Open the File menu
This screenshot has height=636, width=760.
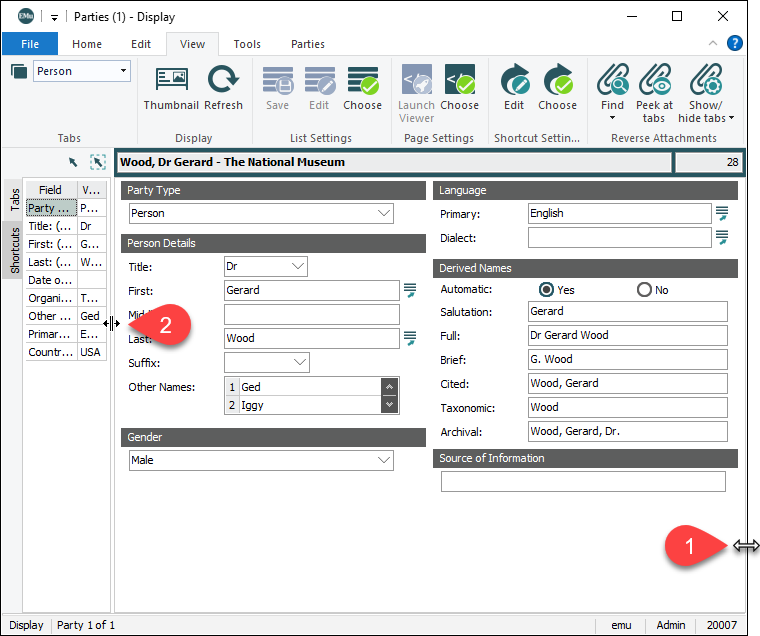coord(30,44)
